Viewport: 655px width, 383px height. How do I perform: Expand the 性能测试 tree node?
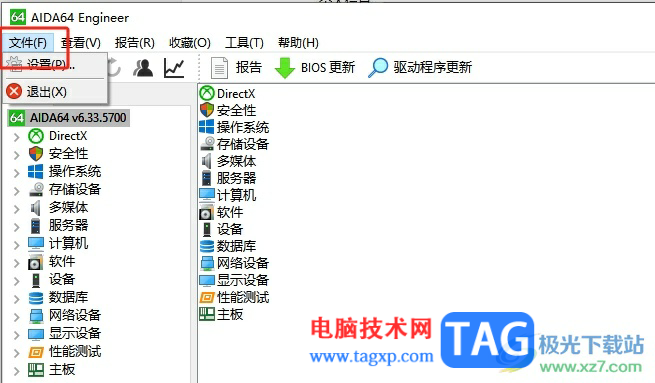click(x=16, y=352)
